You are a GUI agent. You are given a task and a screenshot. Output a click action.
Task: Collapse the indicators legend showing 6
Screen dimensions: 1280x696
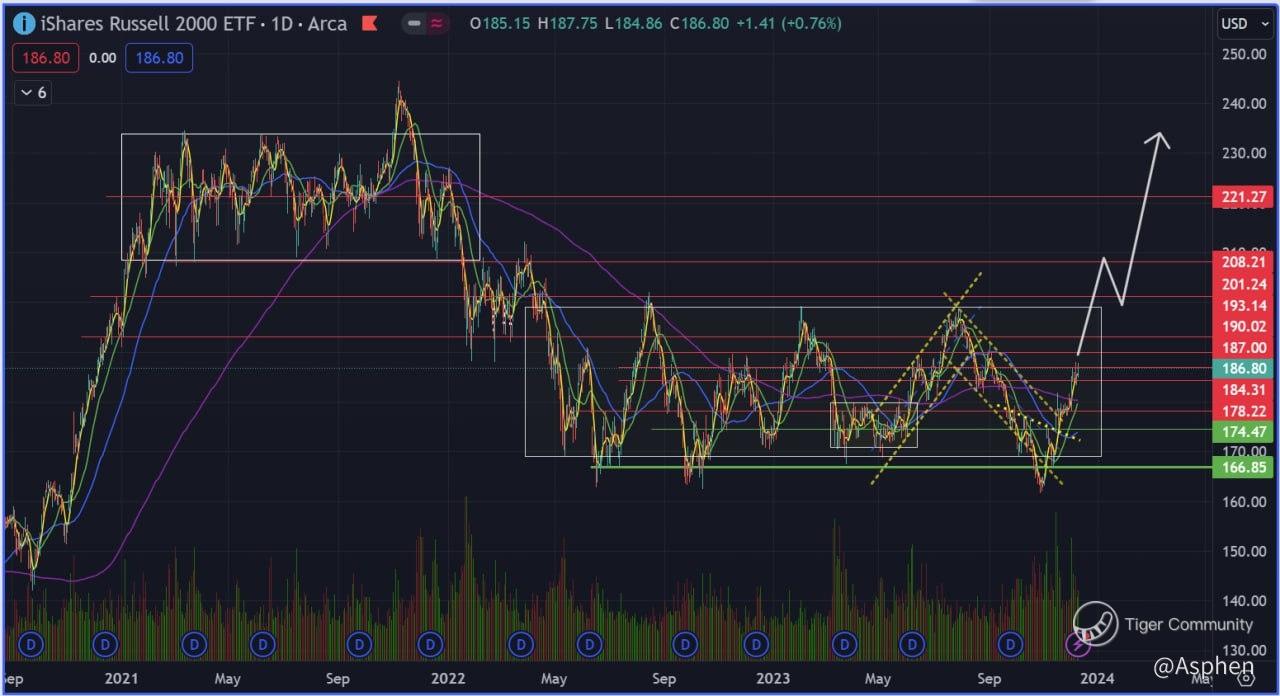[x=33, y=93]
